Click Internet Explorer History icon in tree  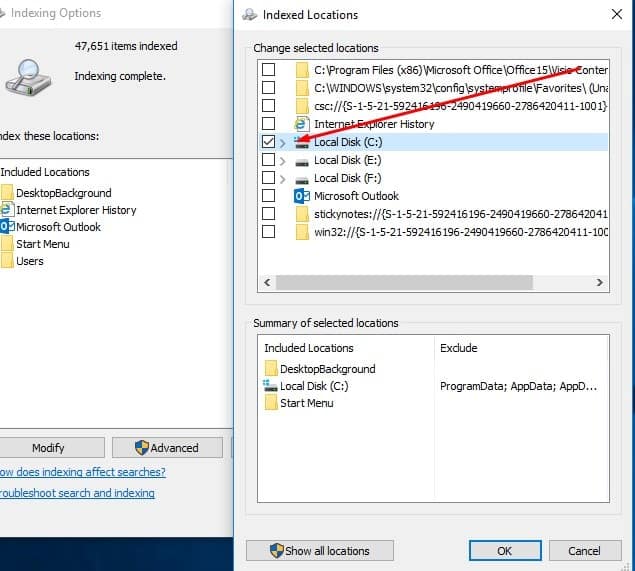[302, 124]
